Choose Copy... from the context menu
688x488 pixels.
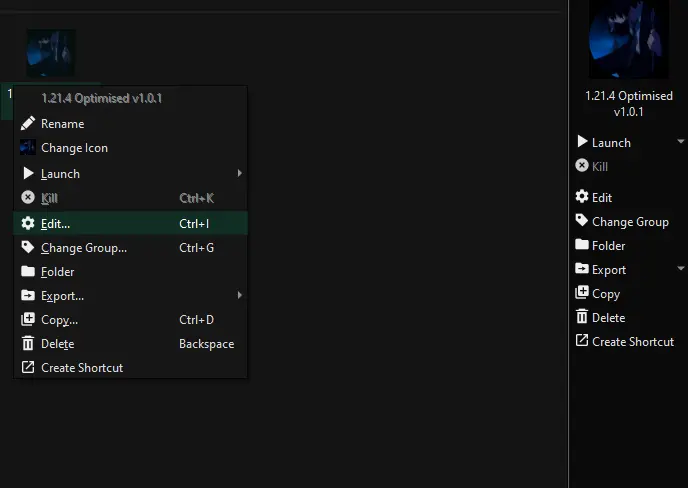coord(59,320)
